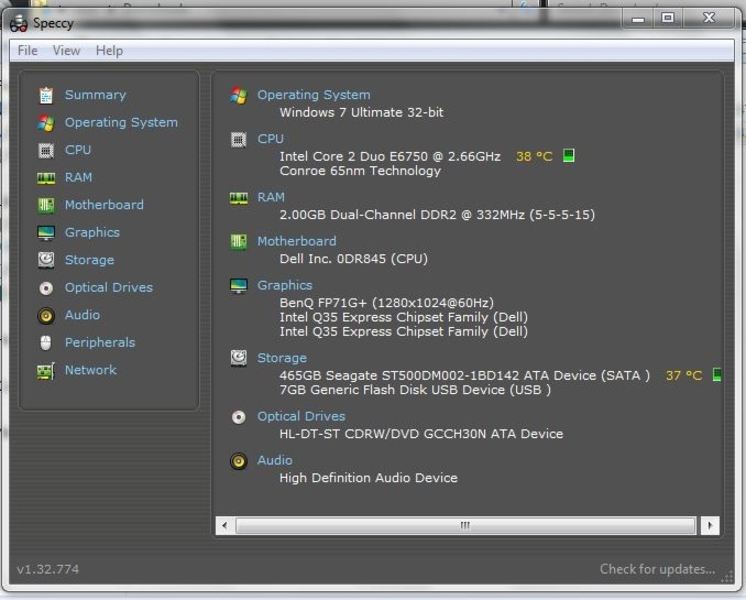Viewport: 746px width, 600px height.
Task: Click BenQ FP71G+ monitor text
Action: [387, 303]
